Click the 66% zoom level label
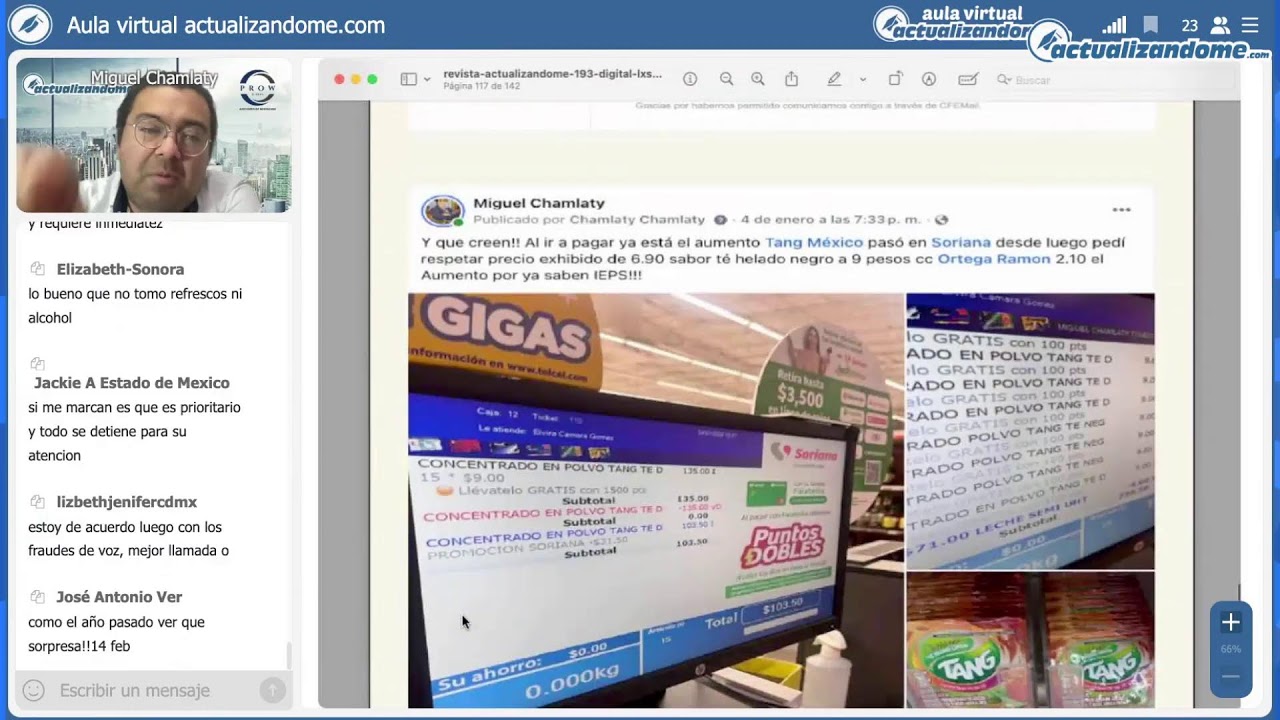The width and height of the screenshot is (1280, 720). coord(1230,649)
